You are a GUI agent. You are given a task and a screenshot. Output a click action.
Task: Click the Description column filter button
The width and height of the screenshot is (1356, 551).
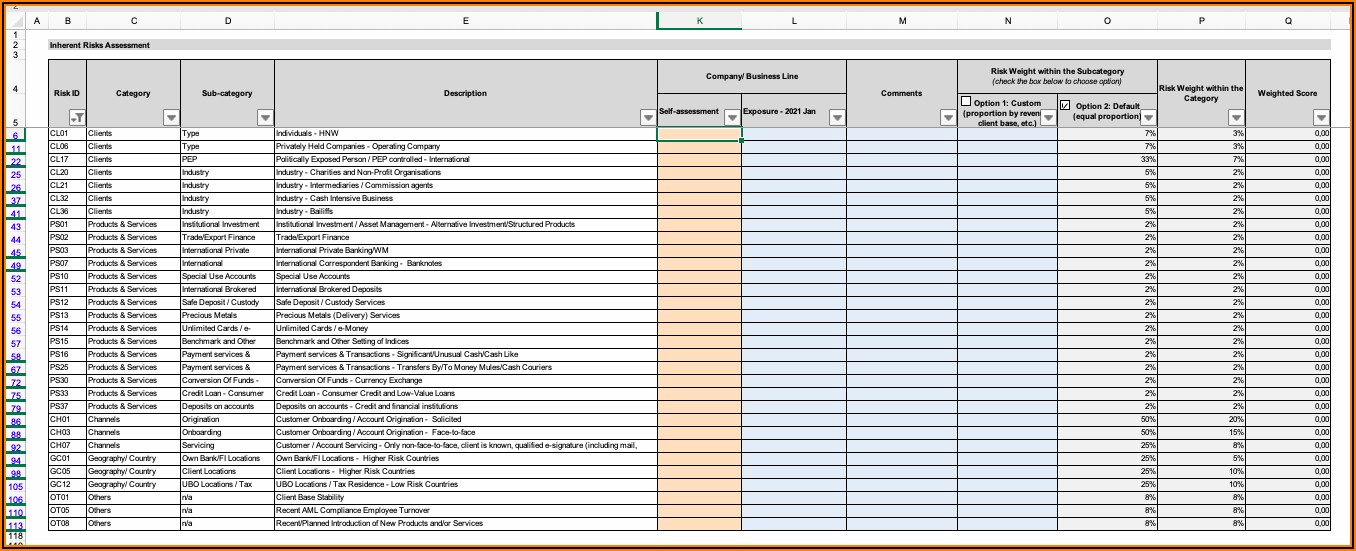point(648,118)
